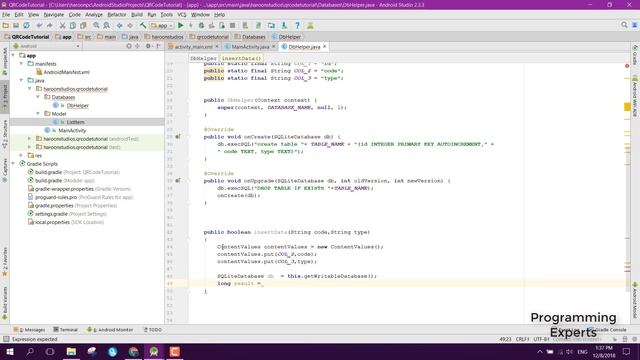The image size is (640, 360).
Task: Open the Project panel settings gear
Action: coord(148,46)
